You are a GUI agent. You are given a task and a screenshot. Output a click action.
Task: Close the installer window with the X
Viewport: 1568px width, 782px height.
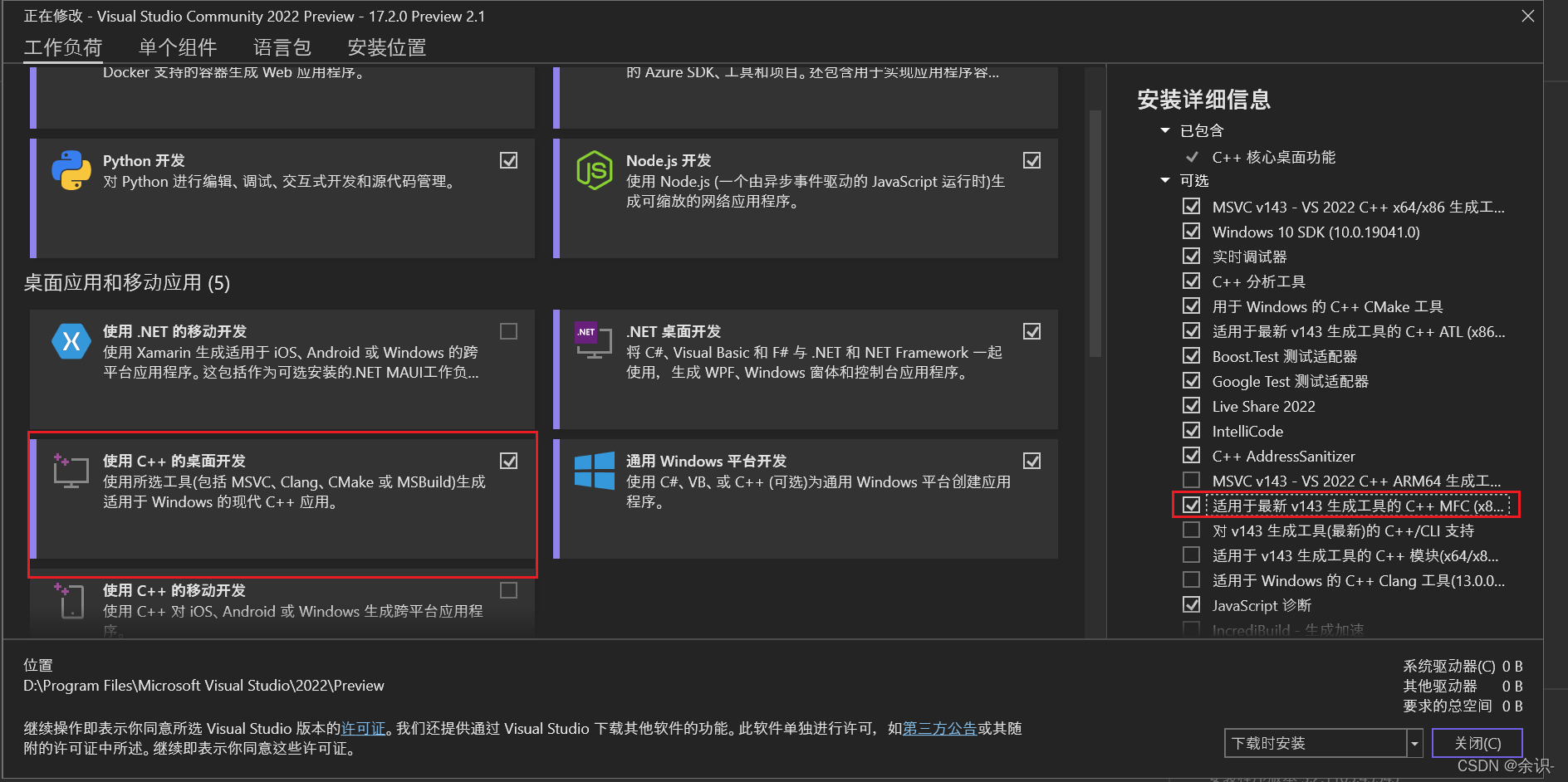click(x=1527, y=16)
